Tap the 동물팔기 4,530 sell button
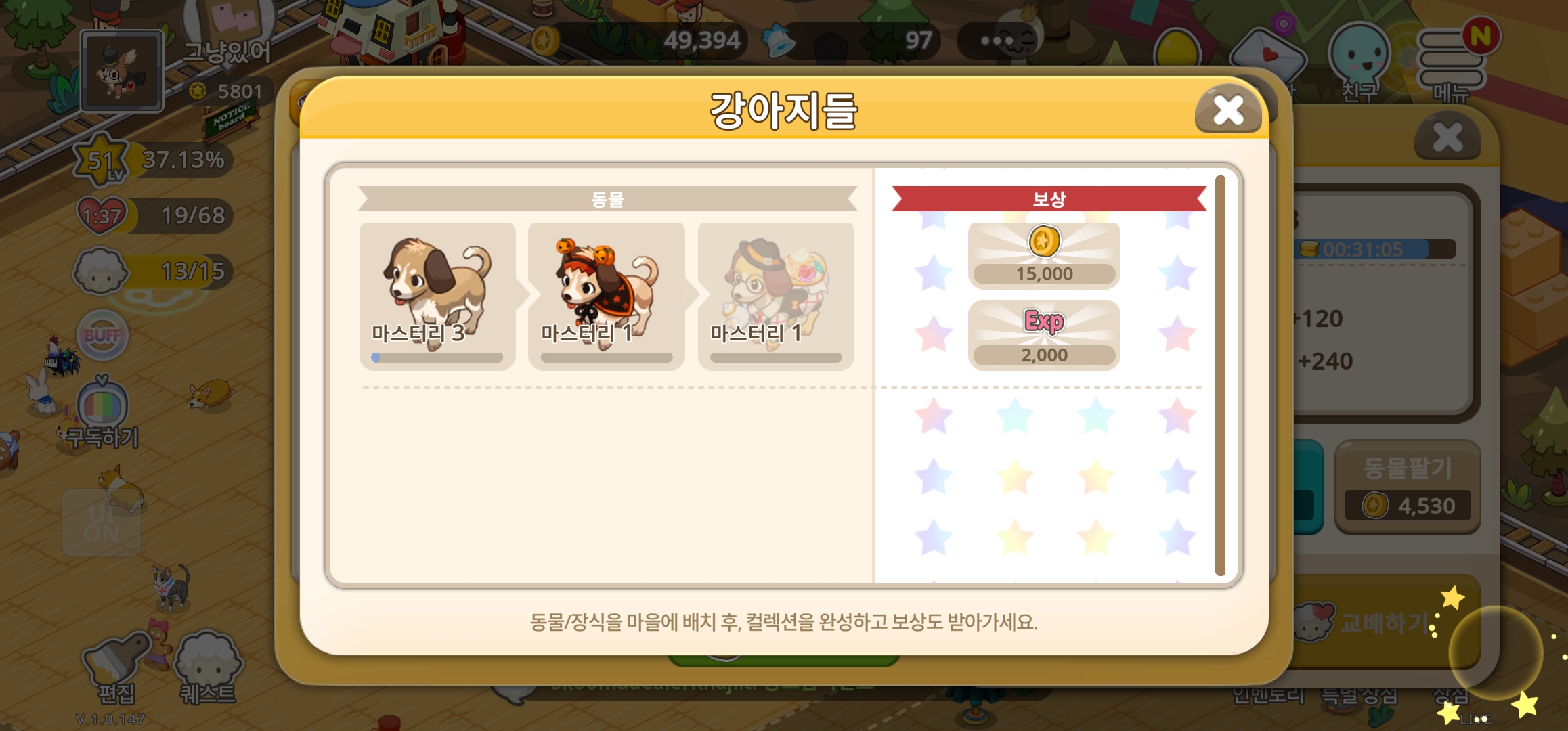This screenshot has height=731, width=1568. tap(1408, 487)
